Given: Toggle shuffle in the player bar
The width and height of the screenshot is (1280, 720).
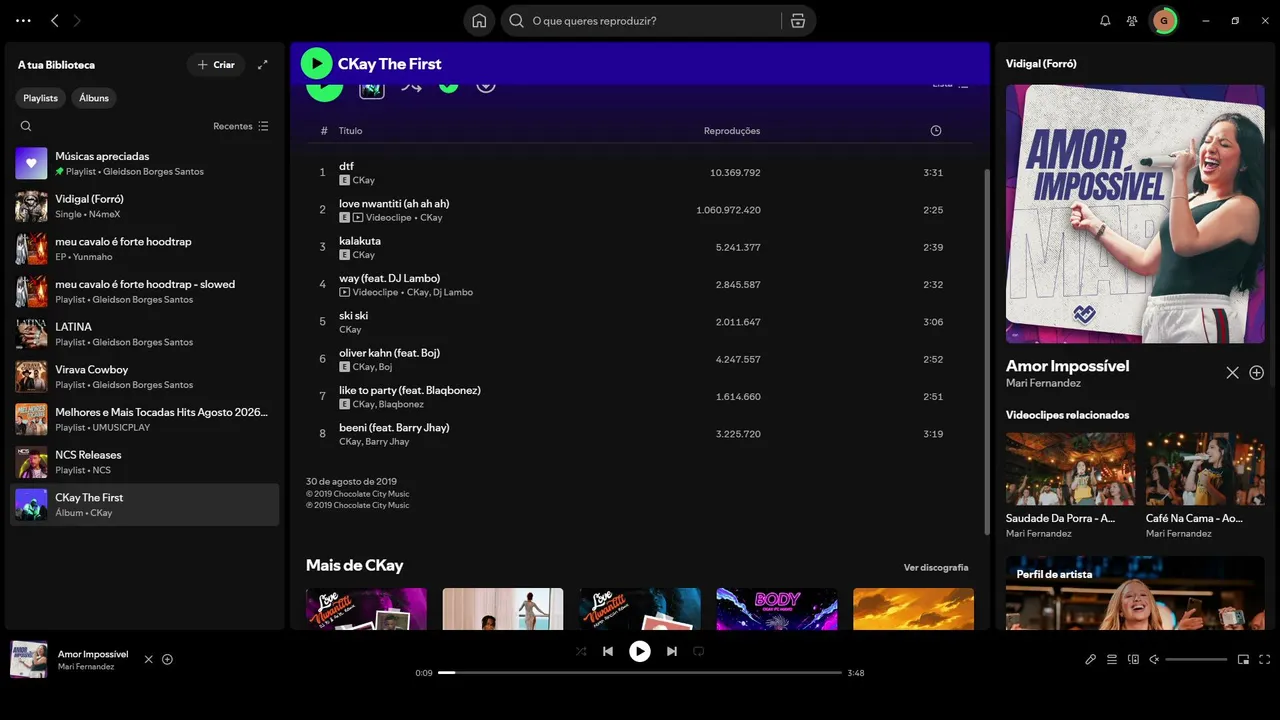Looking at the screenshot, I should (581, 652).
